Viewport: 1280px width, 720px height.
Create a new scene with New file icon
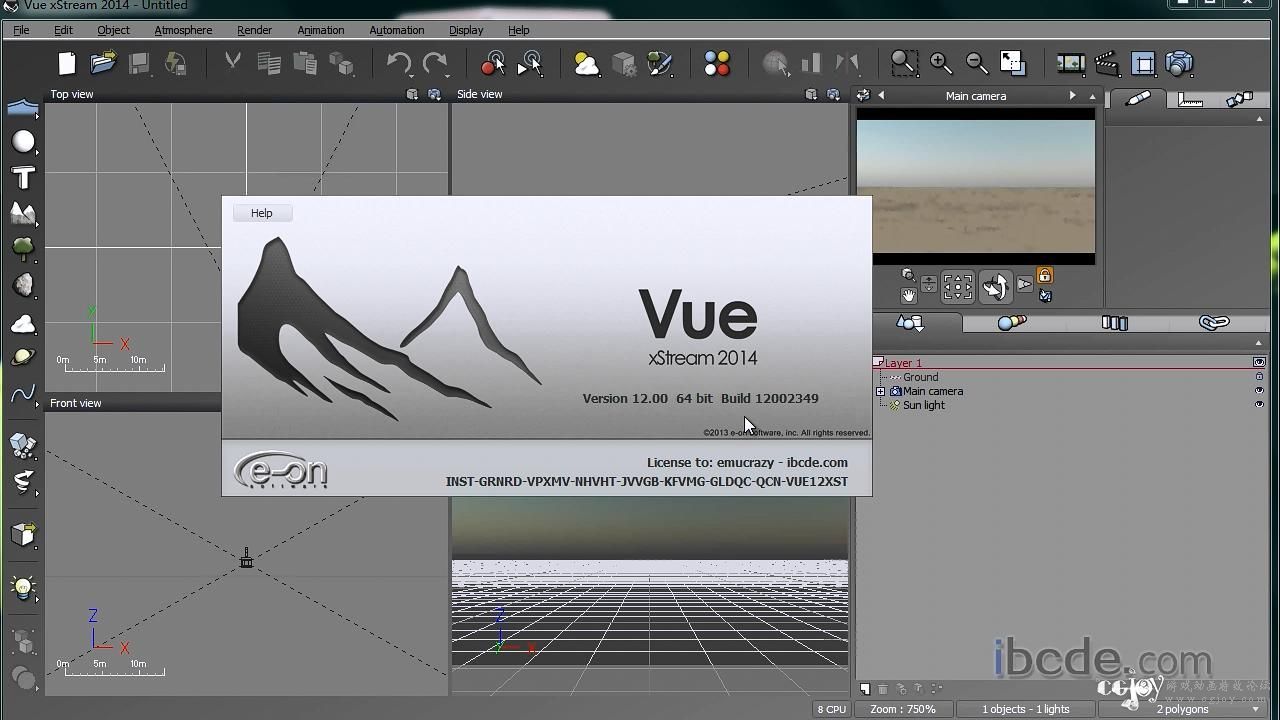(67, 64)
